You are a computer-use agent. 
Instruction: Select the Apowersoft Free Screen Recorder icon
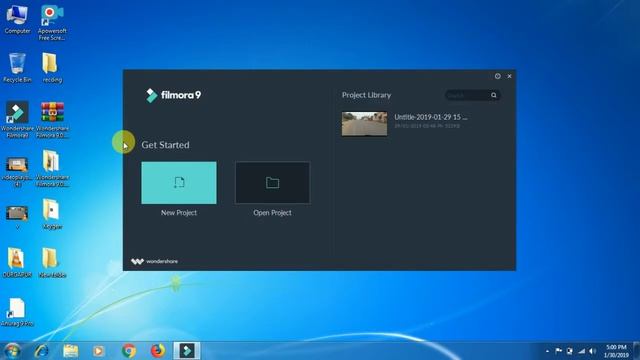tap(52, 23)
